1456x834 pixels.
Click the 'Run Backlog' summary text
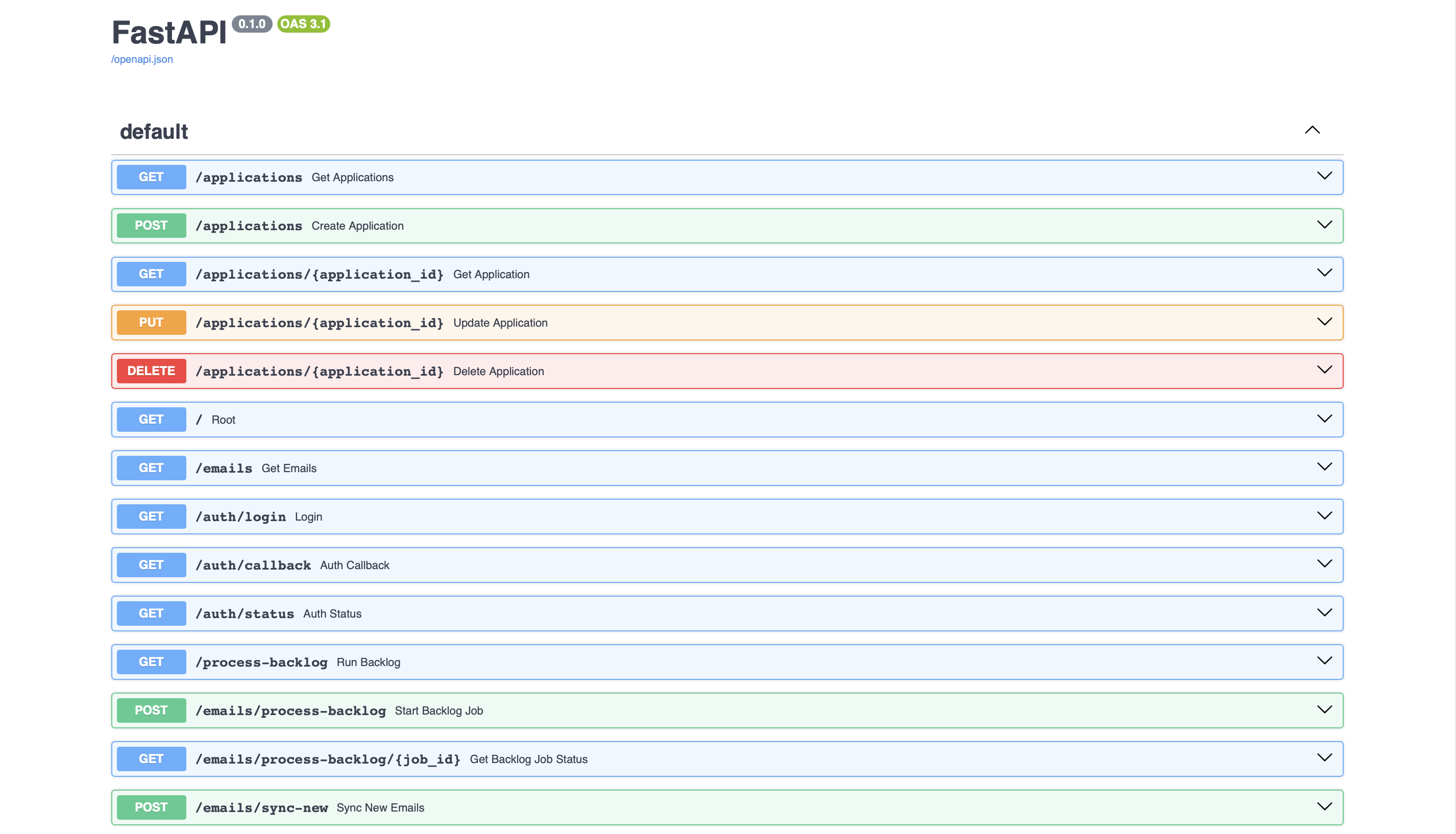[x=368, y=662]
